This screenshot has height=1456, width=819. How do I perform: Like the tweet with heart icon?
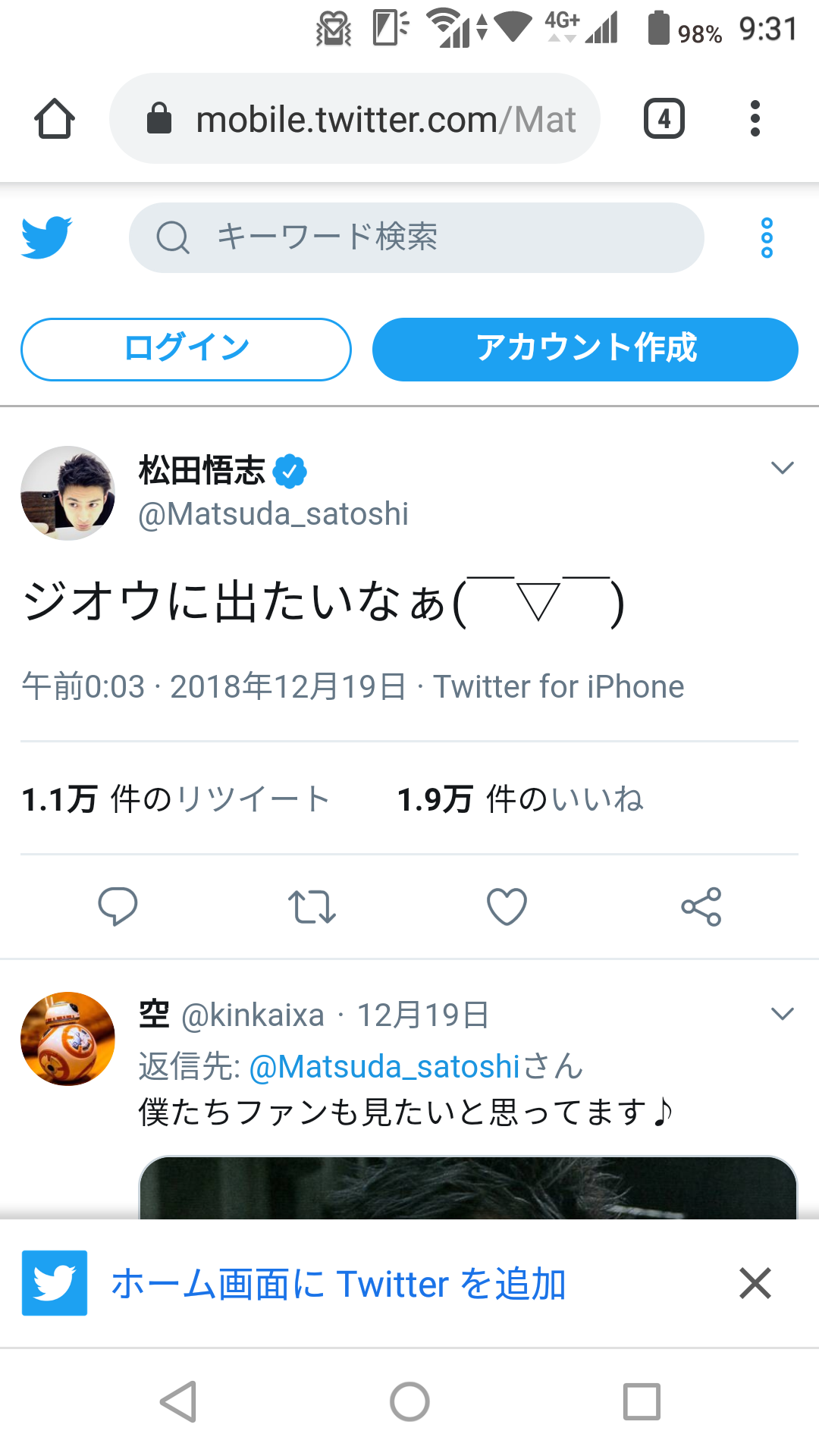pos(507,906)
